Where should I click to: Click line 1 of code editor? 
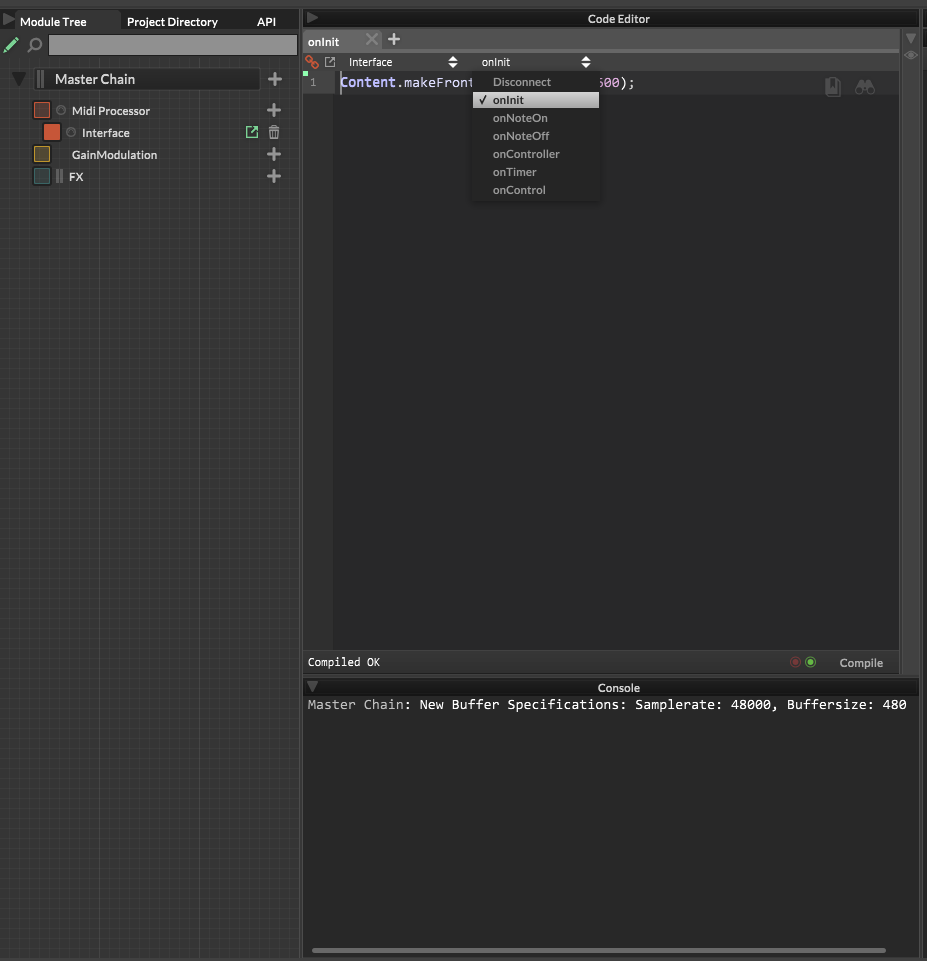point(616,83)
